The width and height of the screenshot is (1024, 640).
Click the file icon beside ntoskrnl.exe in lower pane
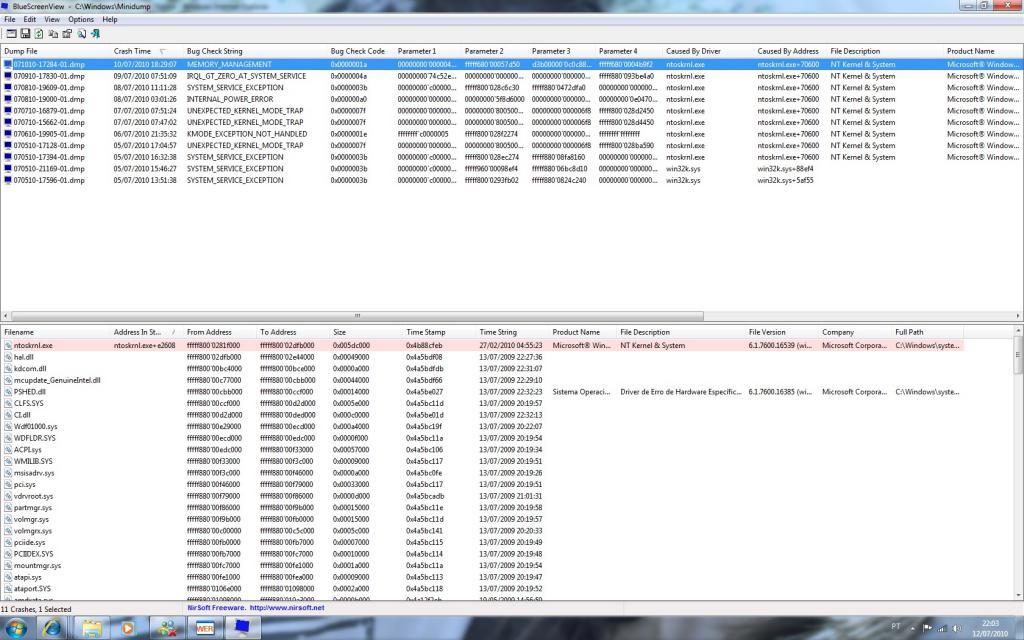(8, 345)
